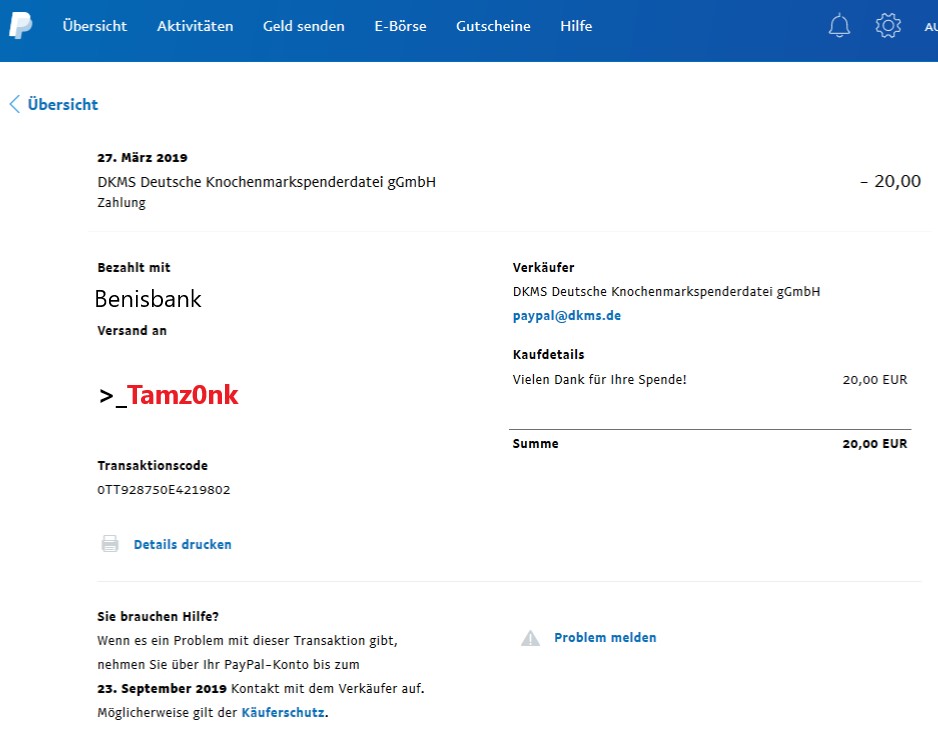Click the transaction code 0TT928750E4219802
Image resolution: width=938 pixels, height=736 pixels.
point(163,489)
